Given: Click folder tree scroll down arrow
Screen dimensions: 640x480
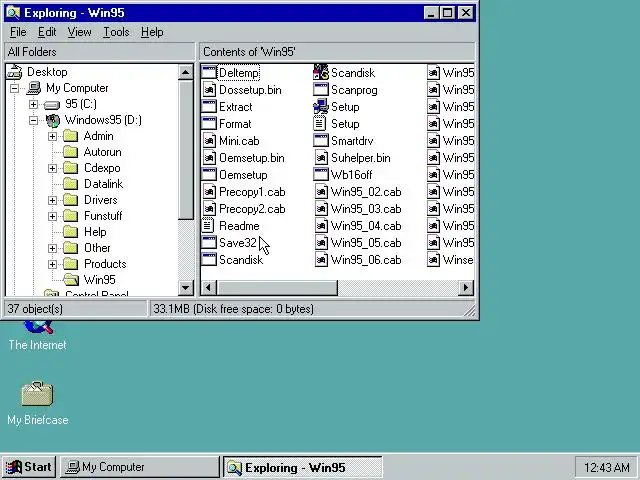Looking at the screenshot, I should (x=186, y=288).
